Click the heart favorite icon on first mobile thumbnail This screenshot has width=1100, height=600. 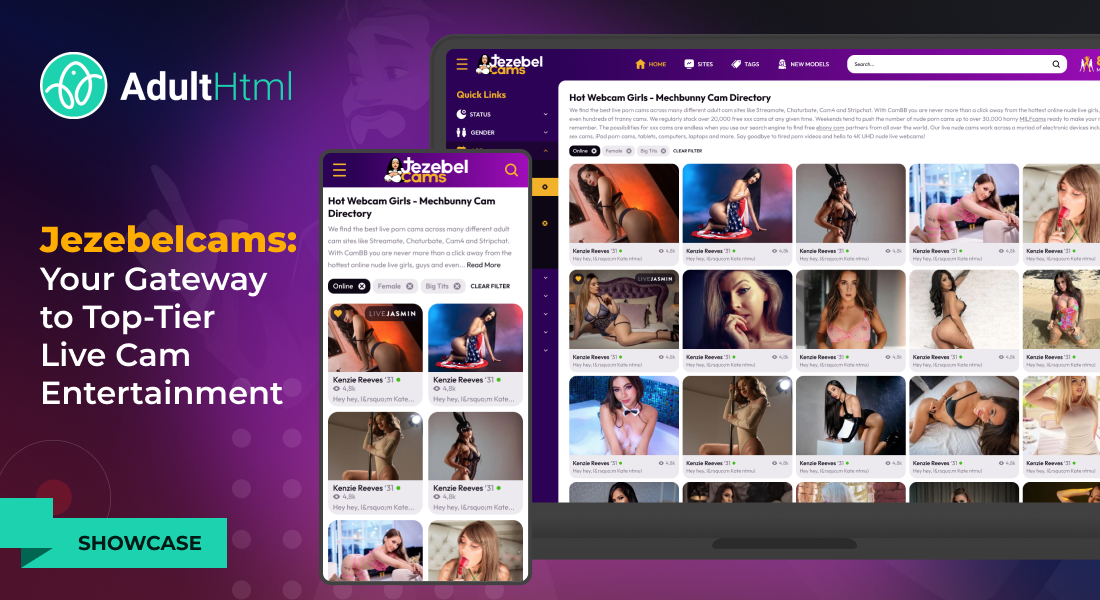[x=338, y=313]
